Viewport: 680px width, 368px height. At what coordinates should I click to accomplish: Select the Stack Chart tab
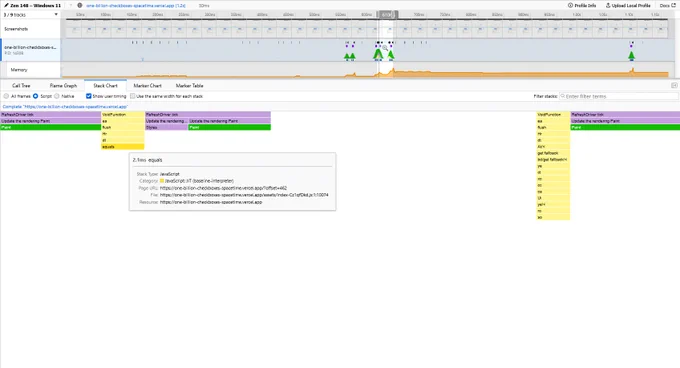coord(105,86)
